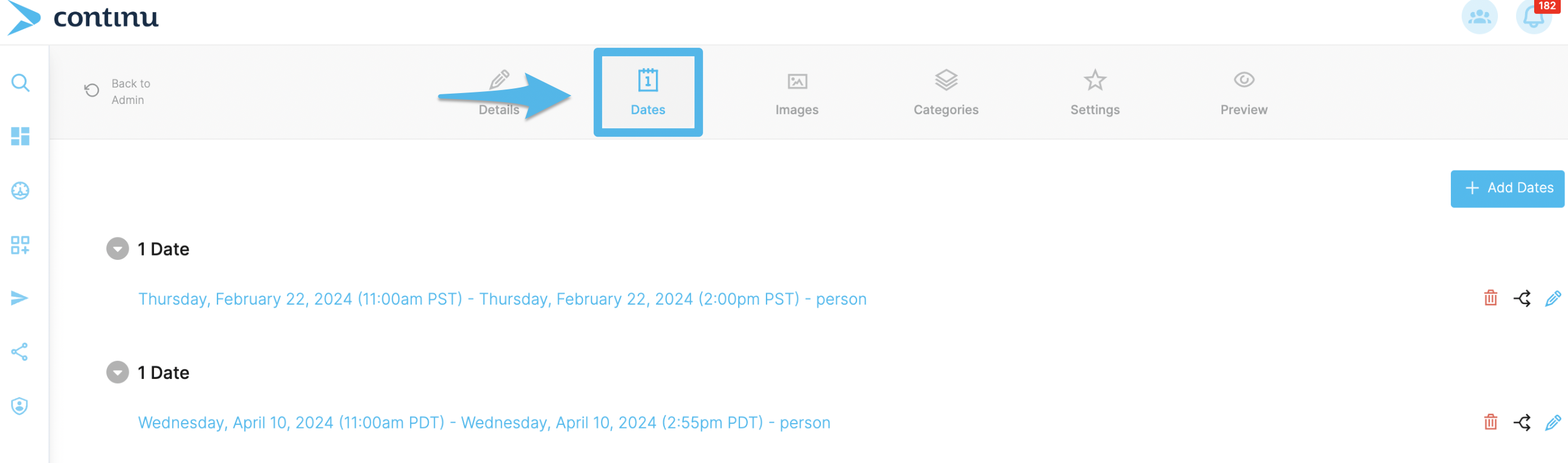Click the paper plane send icon in sidebar
Image resolution: width=1568 pixels, height=463 pixels.
tap(20, 298)
